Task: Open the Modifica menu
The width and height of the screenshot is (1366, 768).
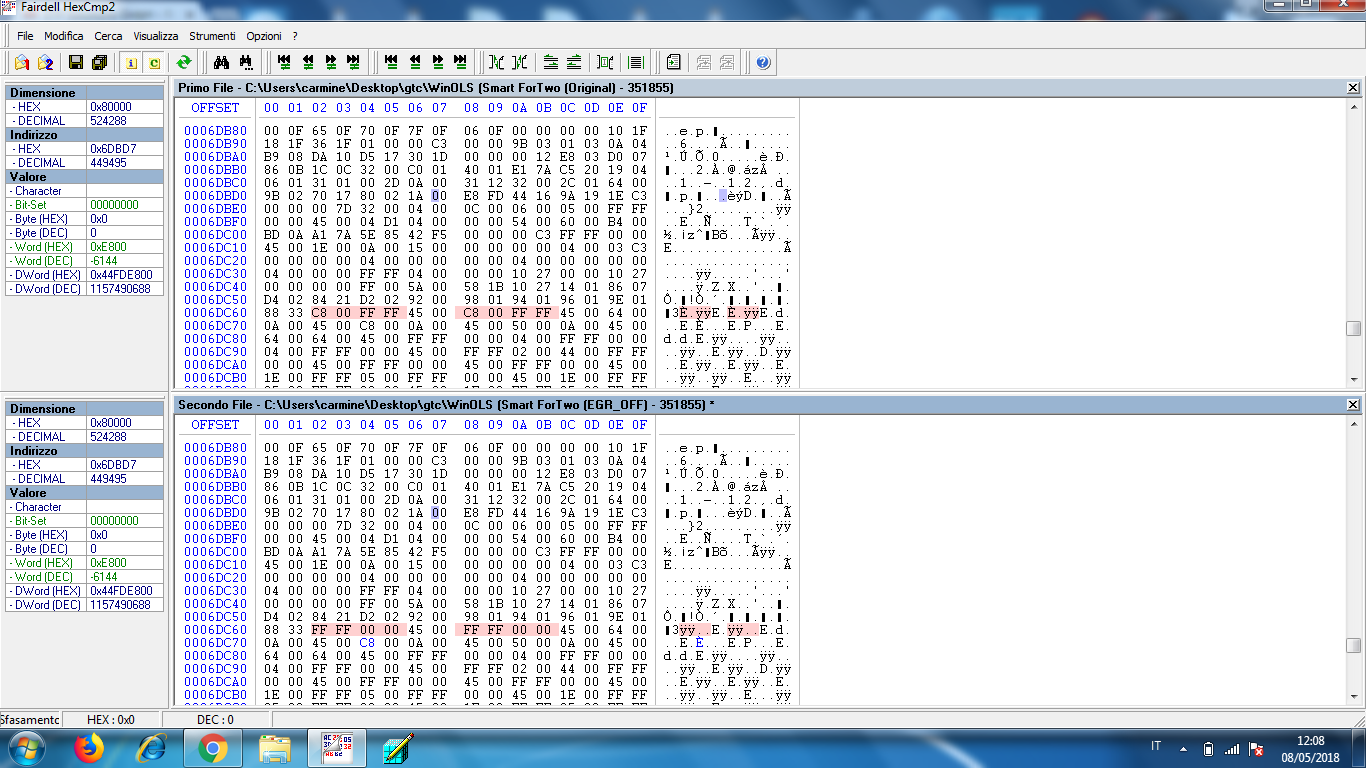Action: click(x=64, y=36)
